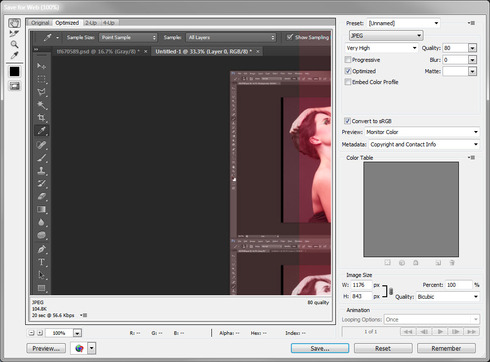
Task: Open the Blur slider arrow
Action: tap(472, 60)
